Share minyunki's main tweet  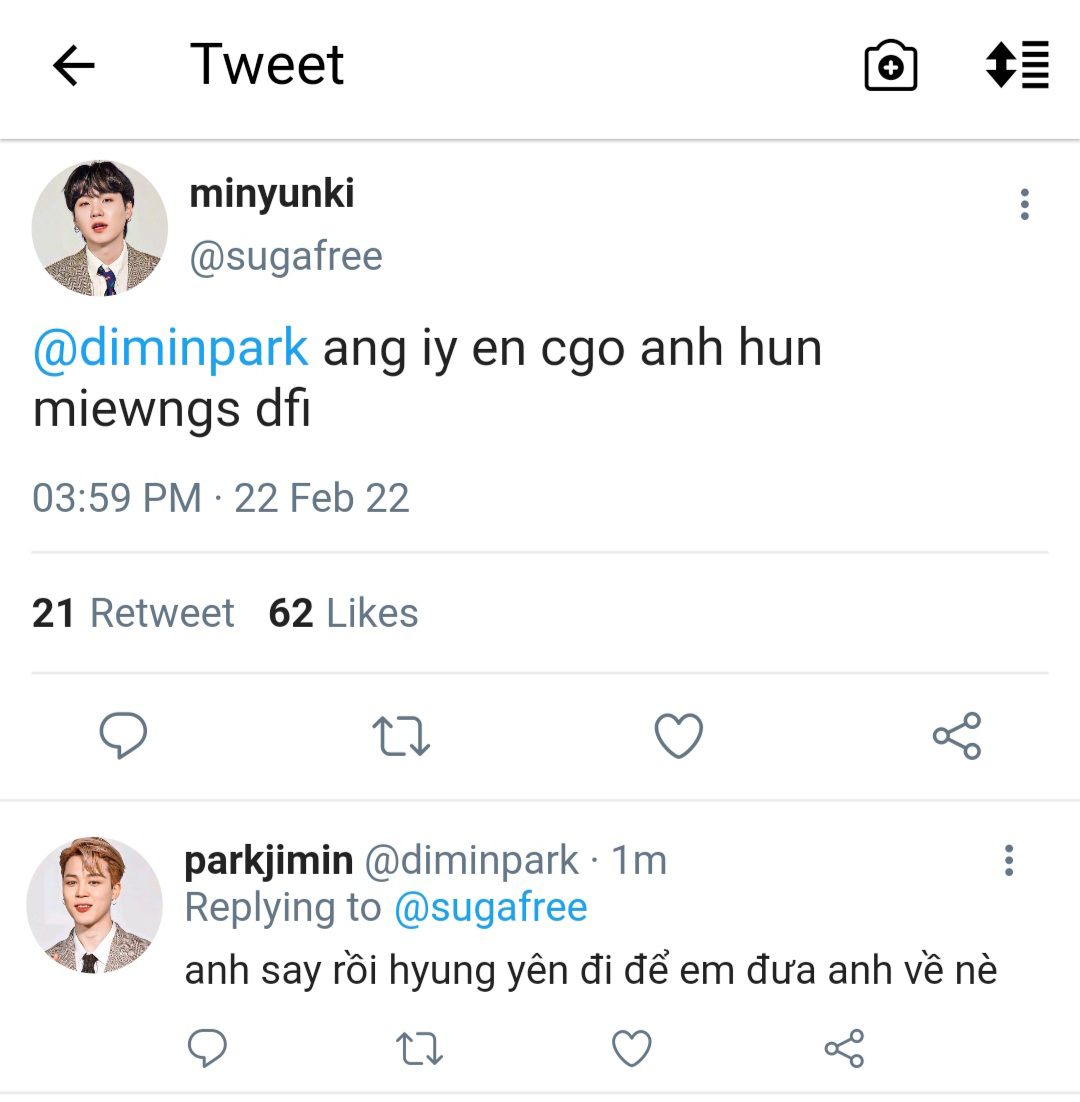click(x=957, y=737)
